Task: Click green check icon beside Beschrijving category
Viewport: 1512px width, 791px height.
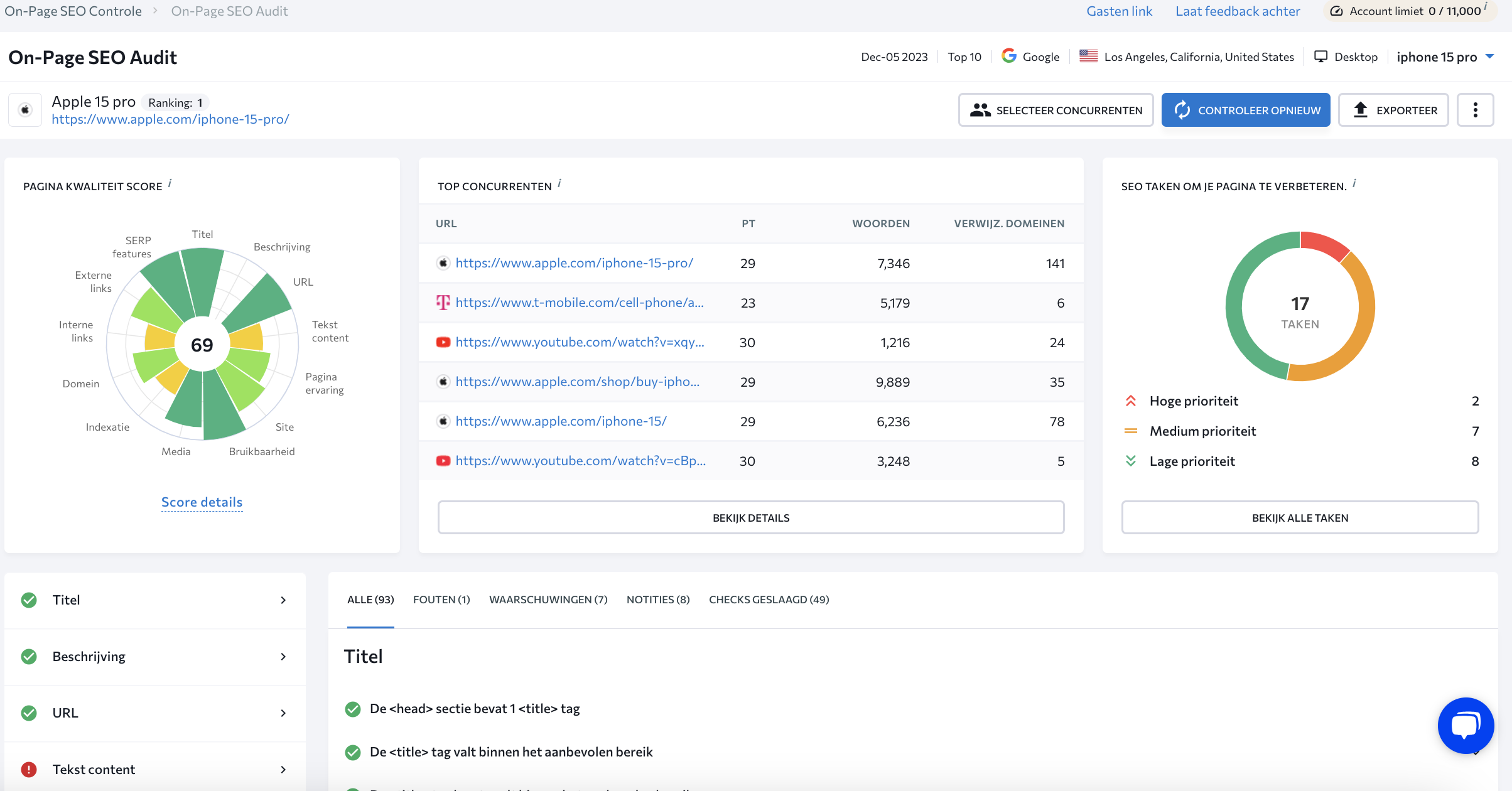Action: pyautogui.click(x=29, y=657)
